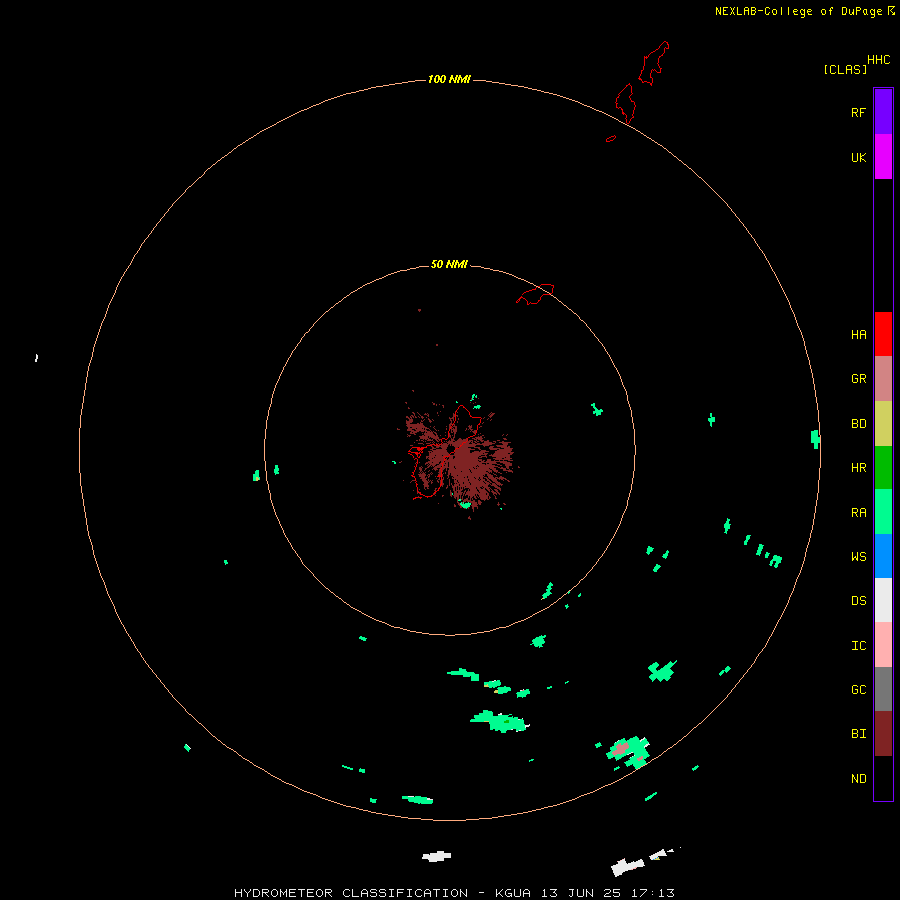Viewport: 900px width, 900px height.
Task: Click the RF legend label
Action: (x=858, y=112)
